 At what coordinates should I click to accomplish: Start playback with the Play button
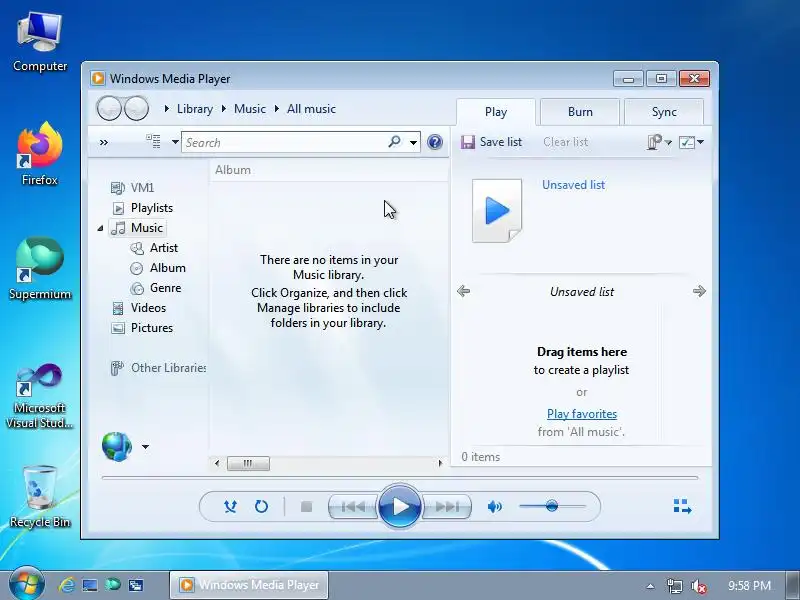click(x=400, y=506)
